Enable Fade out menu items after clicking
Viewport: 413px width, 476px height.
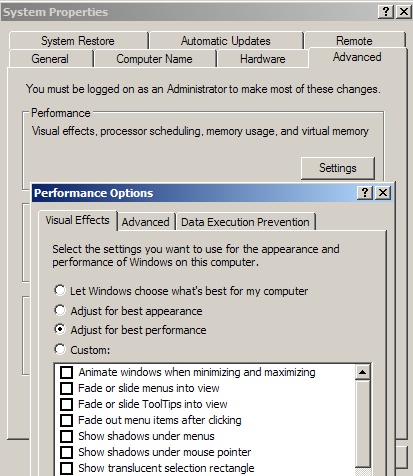click(x=66, y=420)
